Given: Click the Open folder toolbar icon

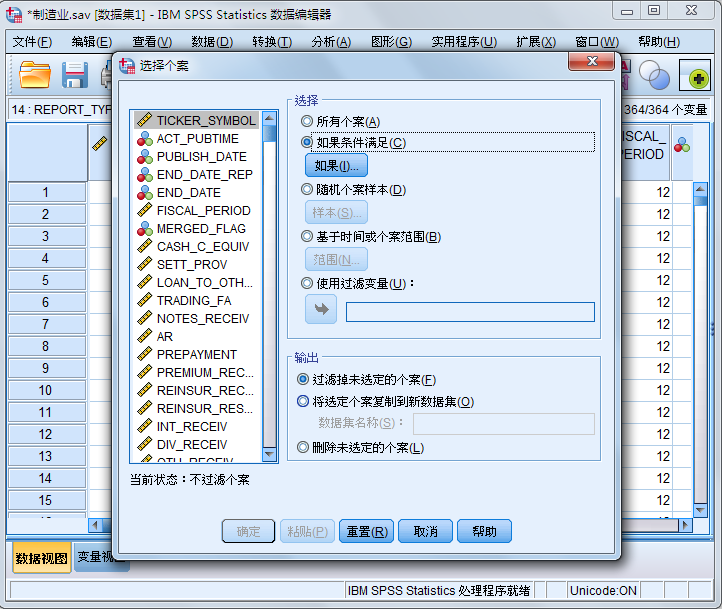Looking at the screenshot, I should click(35, 75).
